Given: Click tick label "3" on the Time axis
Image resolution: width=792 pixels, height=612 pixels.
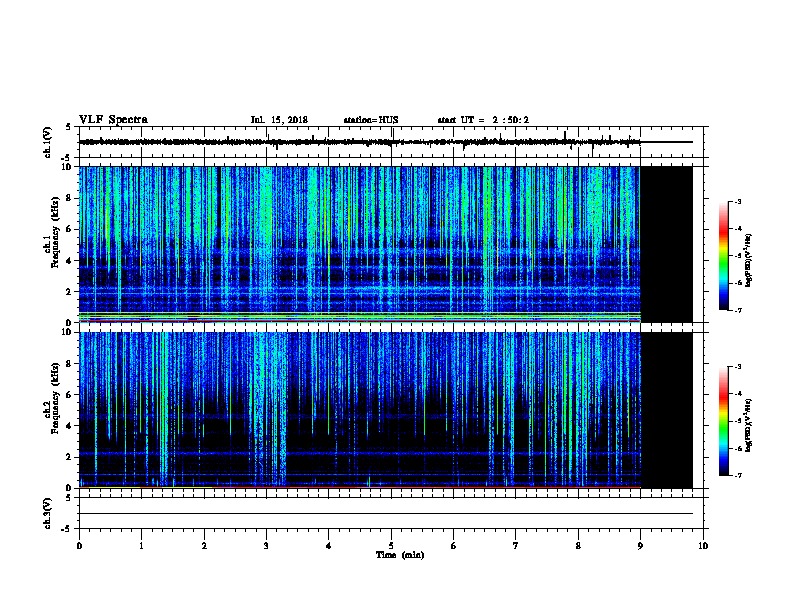Looking at the screenshot, I should (266, 546).
